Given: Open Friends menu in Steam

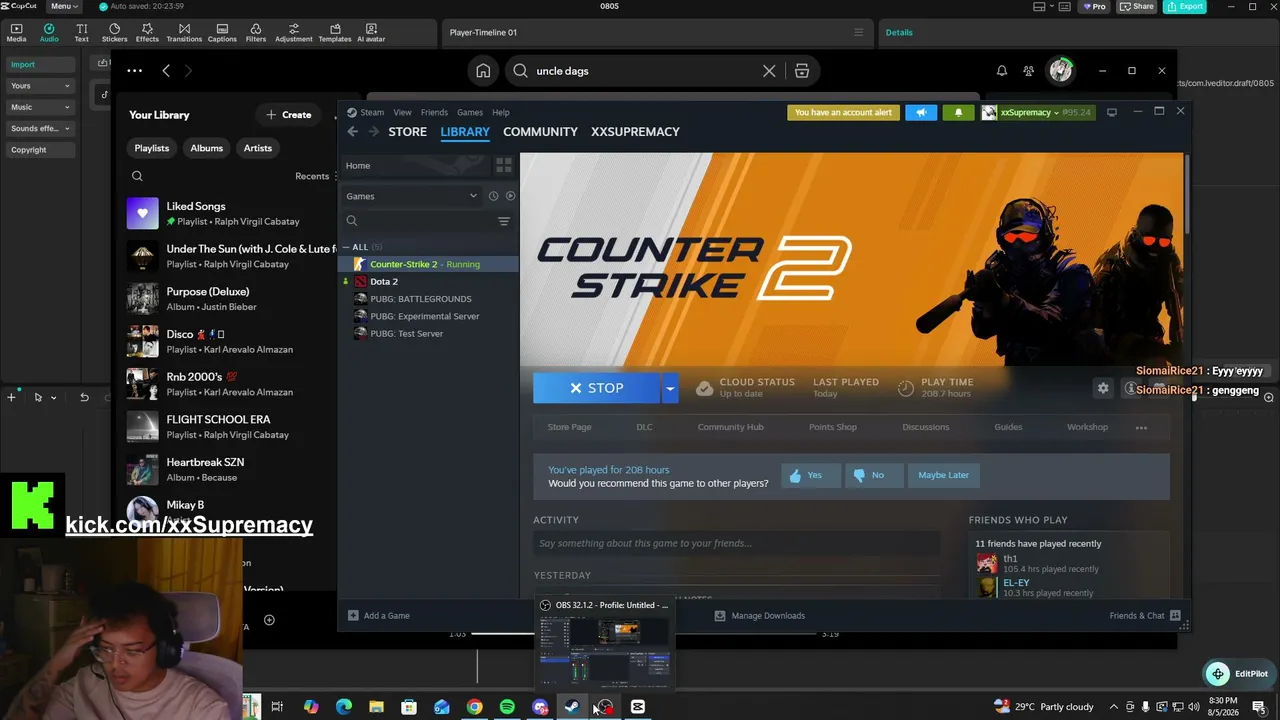Looking at the screenshot, I should click(434, 112).
